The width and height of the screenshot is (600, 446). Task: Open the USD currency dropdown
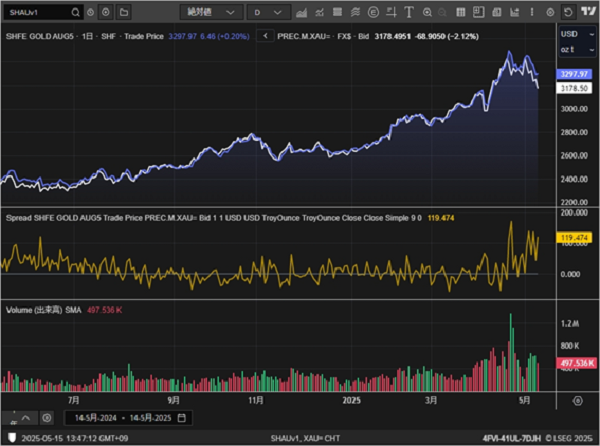tap(577, 34)
